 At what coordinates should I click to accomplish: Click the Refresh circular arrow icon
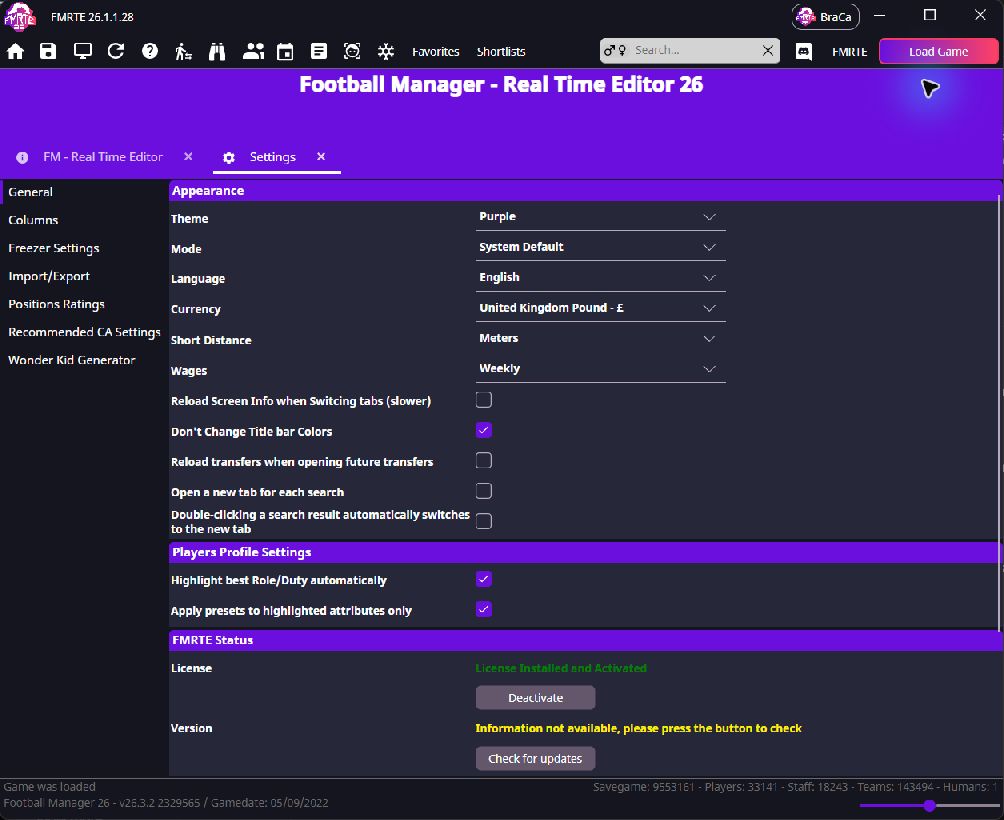tap(116, 51)
